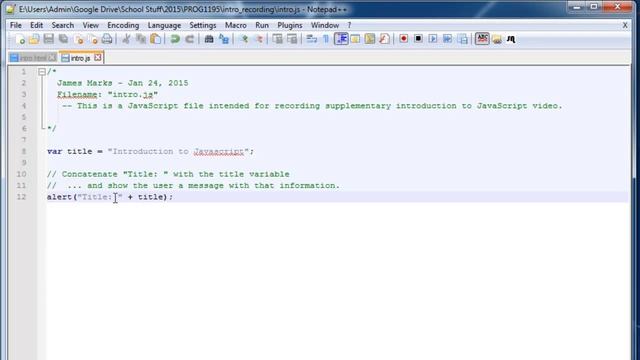This screenshot has width=640, height=360.
Task: Click the word "alert" on line 12
Action: pyautogui.click(x=60, y=197)
